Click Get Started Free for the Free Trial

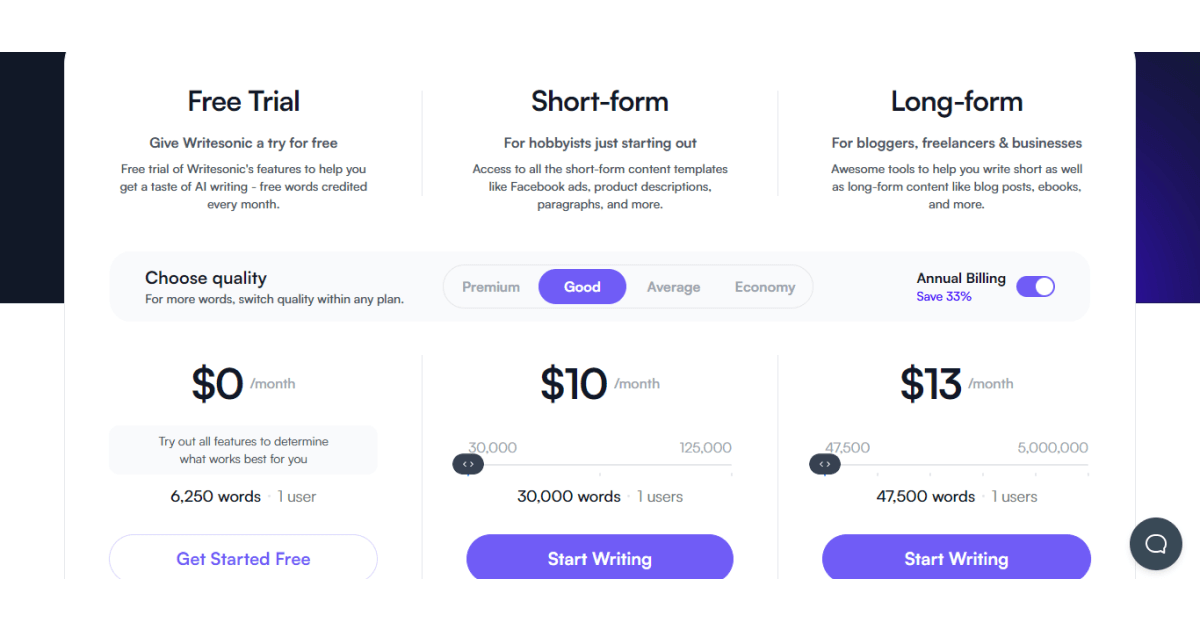(x=243, y=558)
